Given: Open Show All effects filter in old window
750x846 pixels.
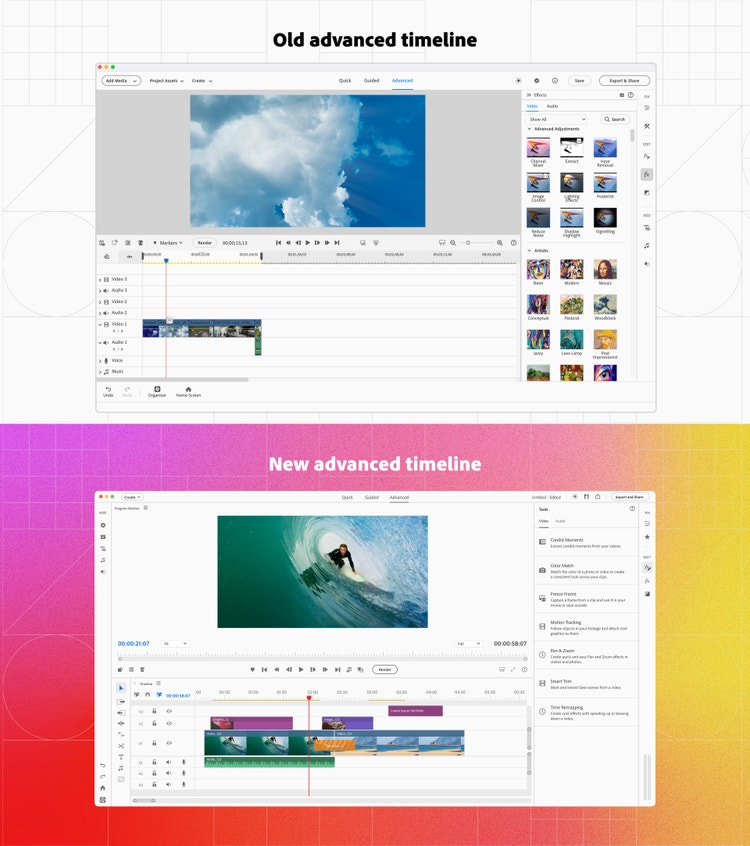Looking at the screenshot, I should (x=556, y=119).
